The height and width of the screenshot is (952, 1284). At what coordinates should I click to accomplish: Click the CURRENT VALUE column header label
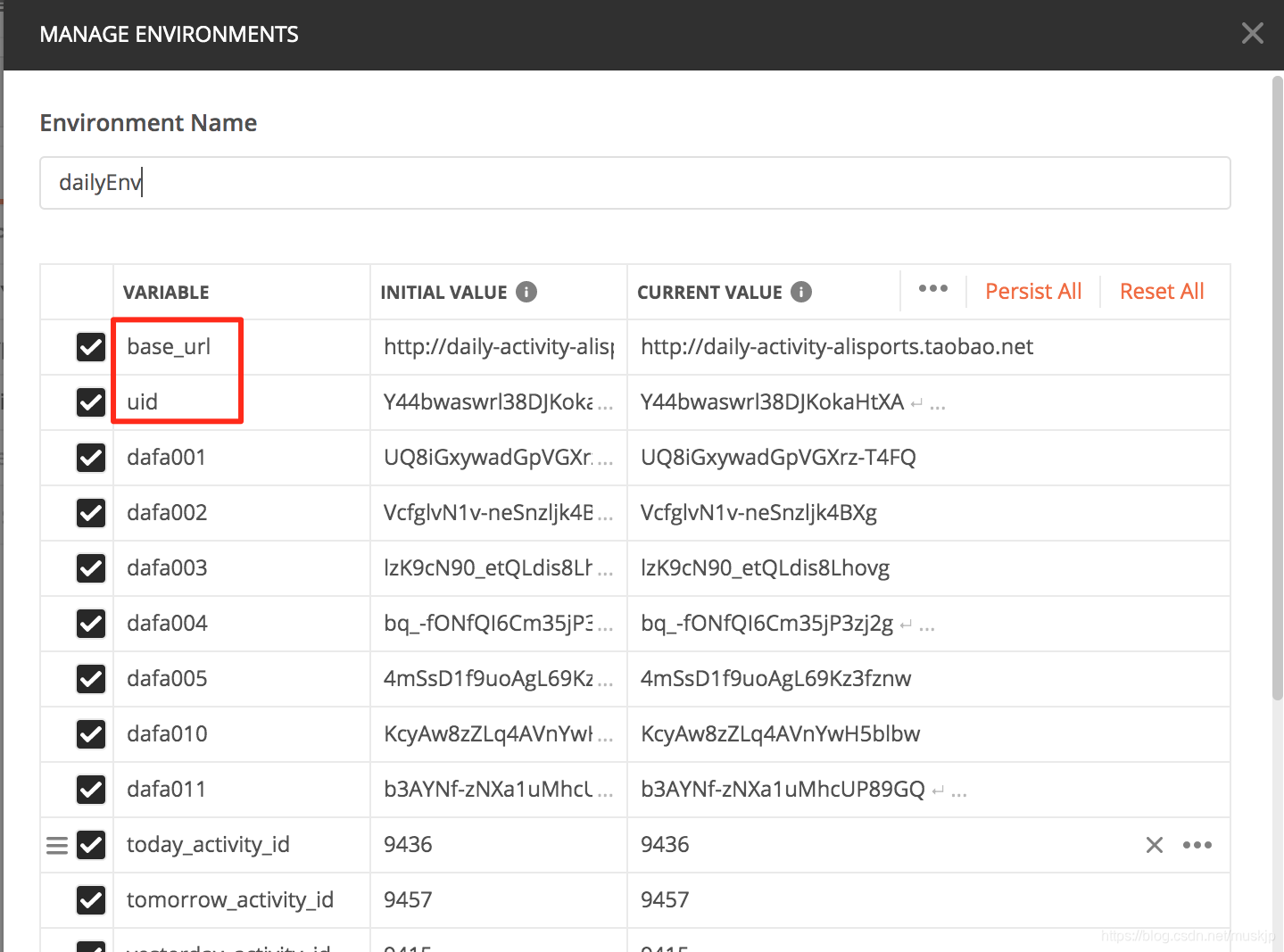(x=709, y=293)
